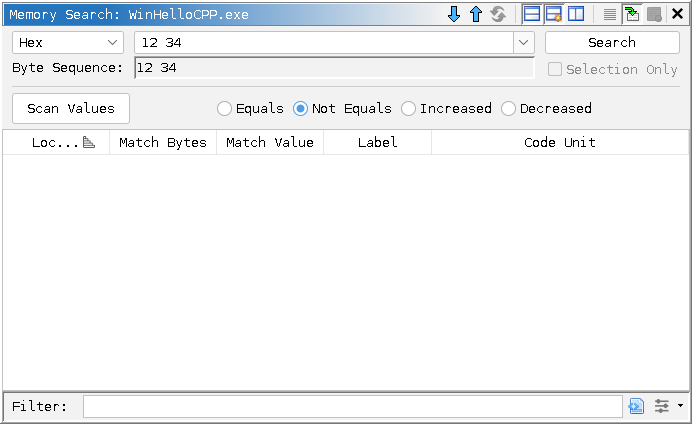The height and width of the screenshot is (424, 692).
Task: Sort by the Match Bytes column header
Action: pyautogui.click(x=162, y=142)
